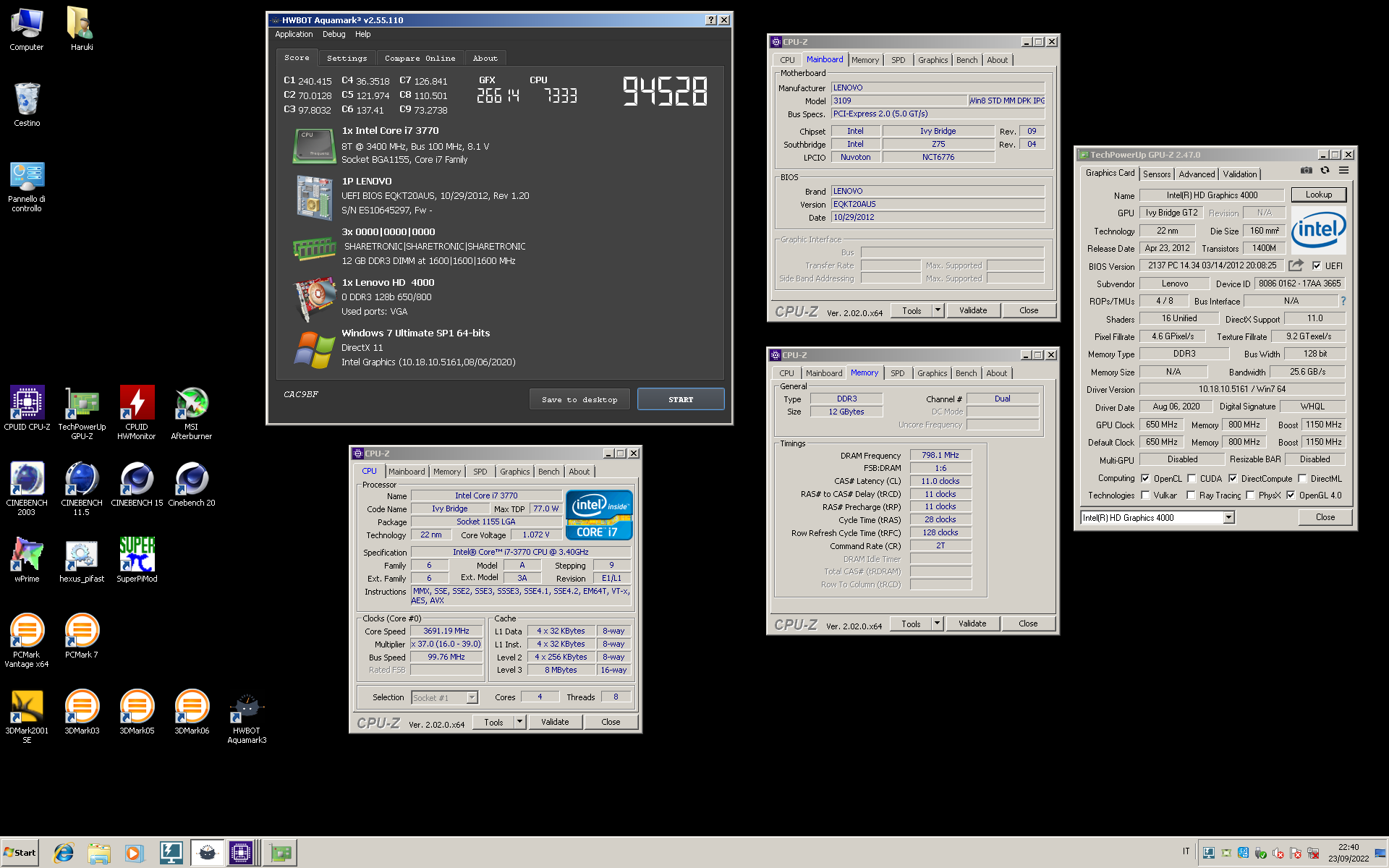Select SPD tab in CPU-Z Memory window
The width and height of the screenshot is (1389, 868).
point(897,373)
